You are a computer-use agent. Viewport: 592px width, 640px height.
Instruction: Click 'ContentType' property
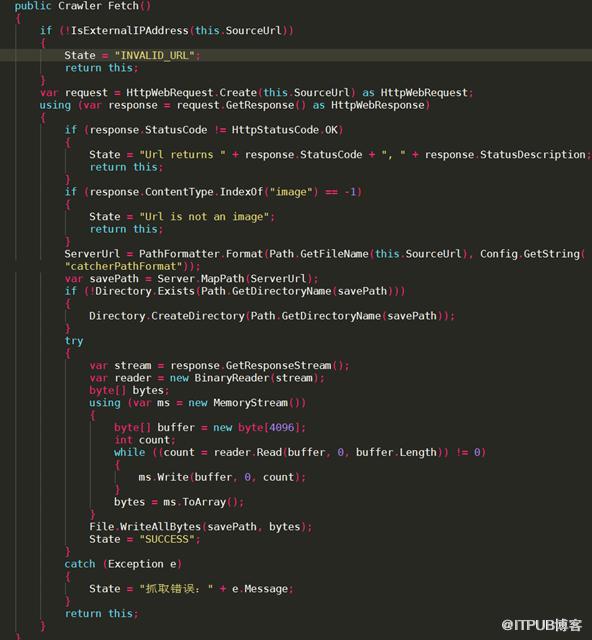179,192
